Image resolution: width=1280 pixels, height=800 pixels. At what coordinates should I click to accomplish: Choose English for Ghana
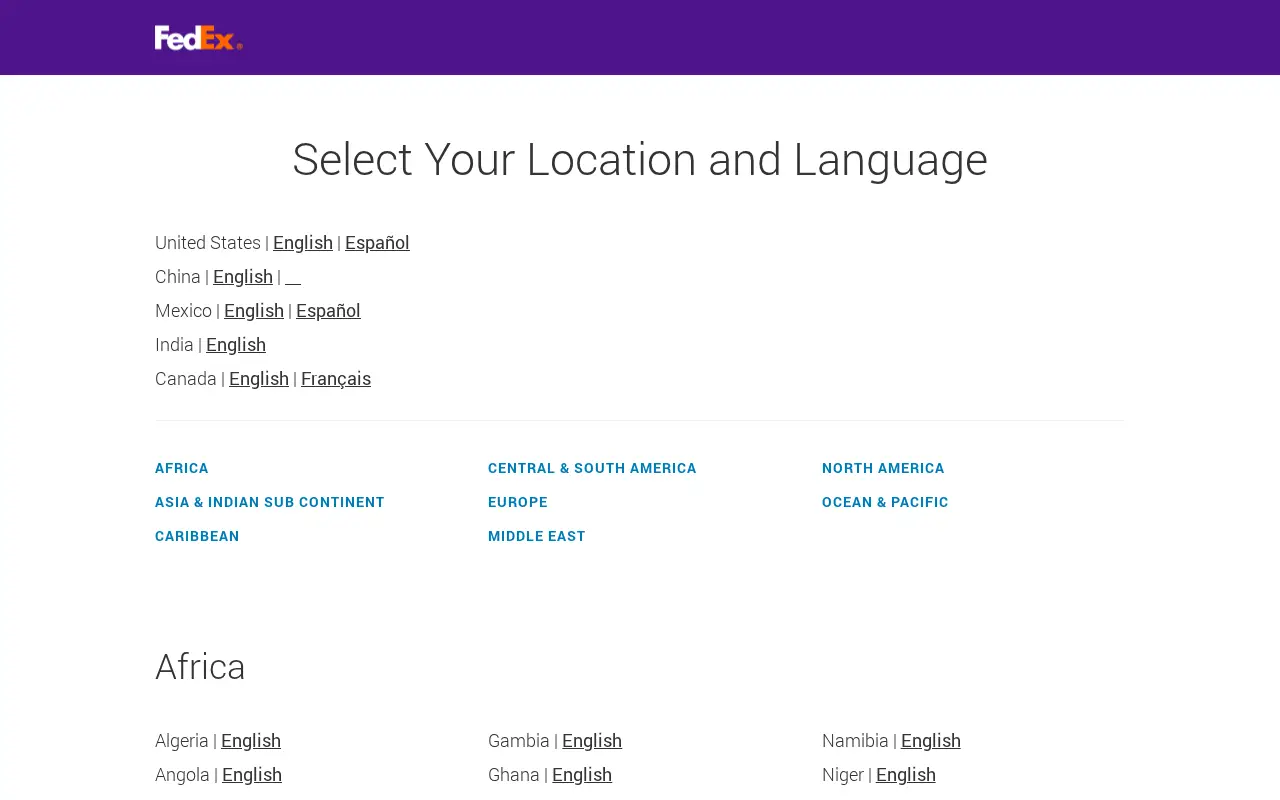(582, 774)
